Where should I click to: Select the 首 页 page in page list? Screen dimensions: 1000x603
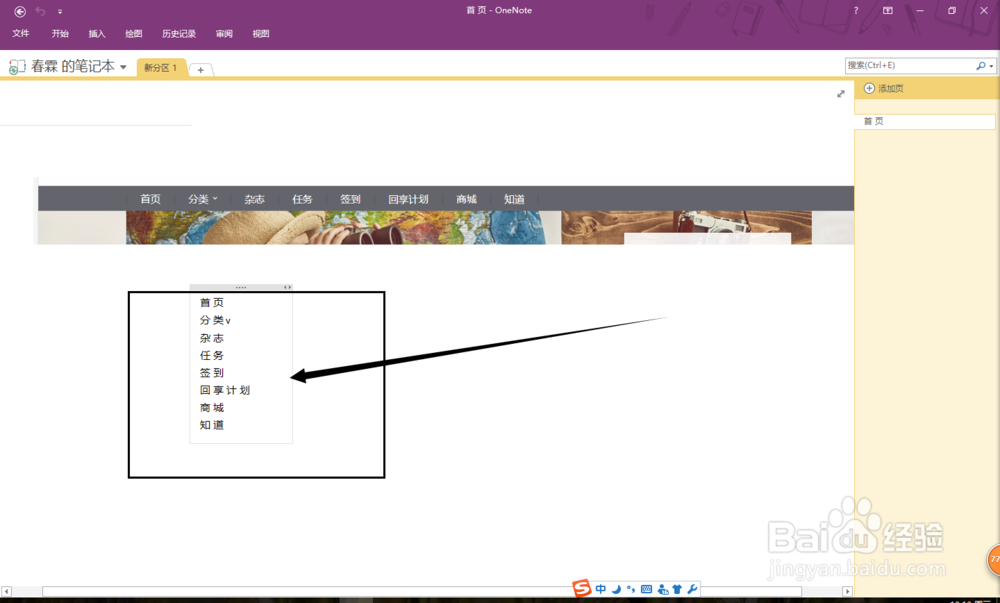pyautogui.click(x=925, y=121)
